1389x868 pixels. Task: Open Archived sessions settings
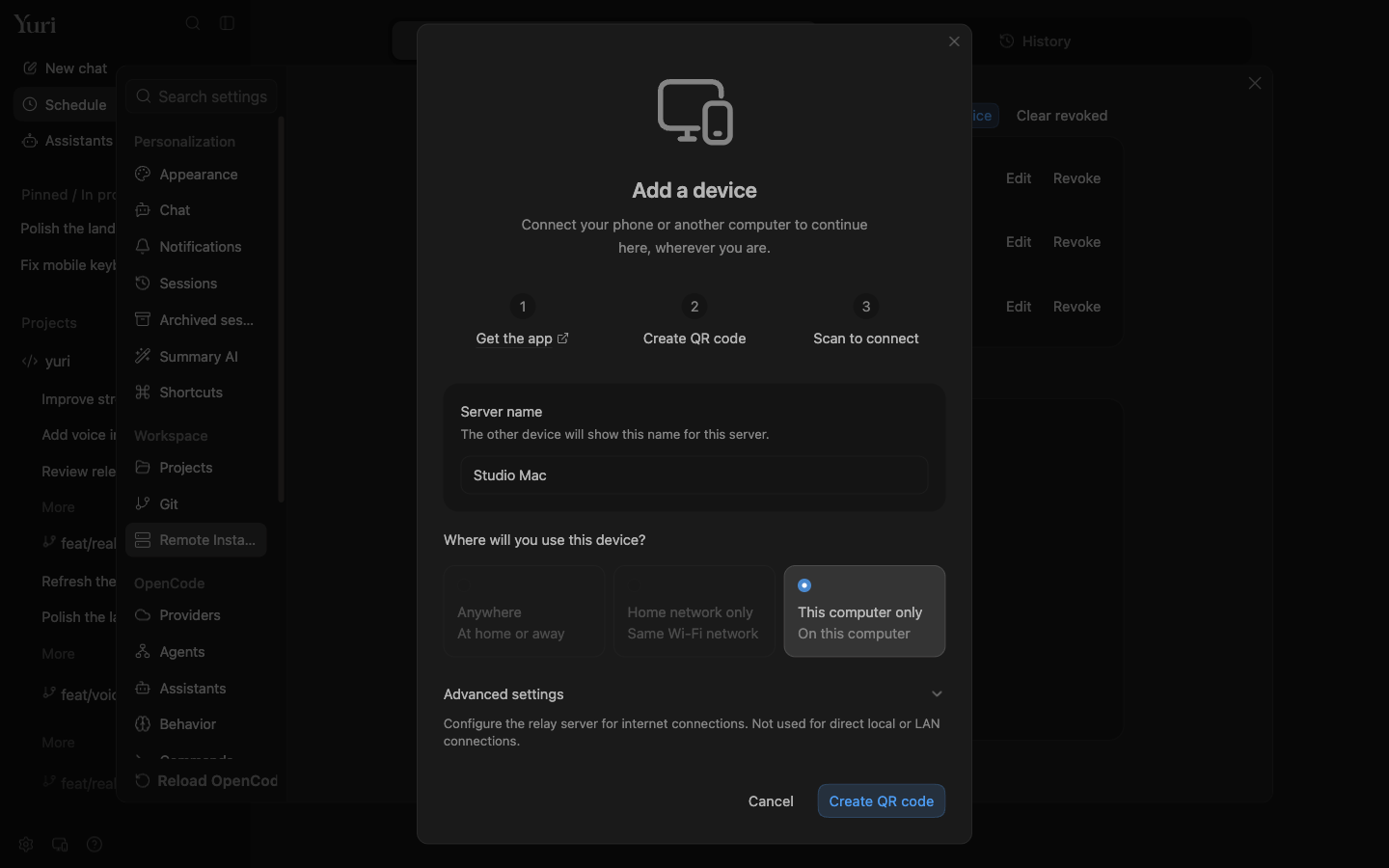(x=196, y=320)
